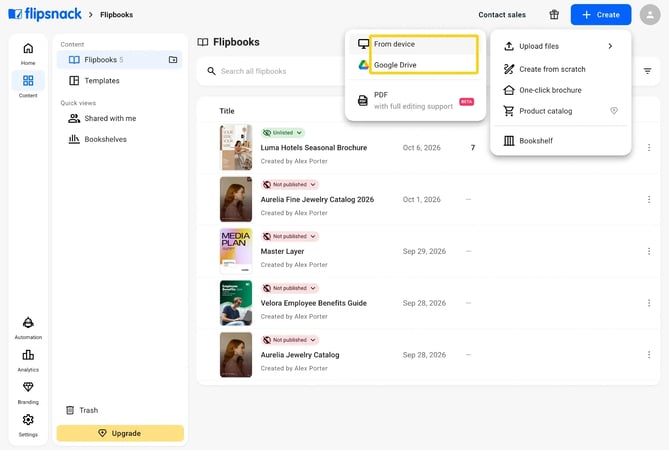Viewport: 669px width, 450px height.
Task: Click the gift icon in the header
Action: coord(554,15)
